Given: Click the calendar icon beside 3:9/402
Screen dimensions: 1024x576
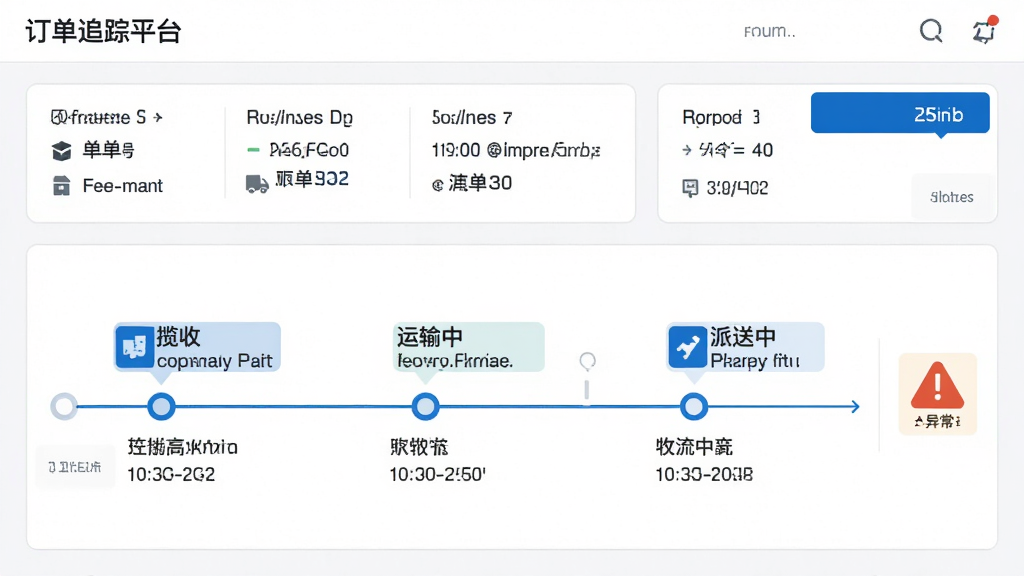Looking at the screenshot, I should point(690,188).
